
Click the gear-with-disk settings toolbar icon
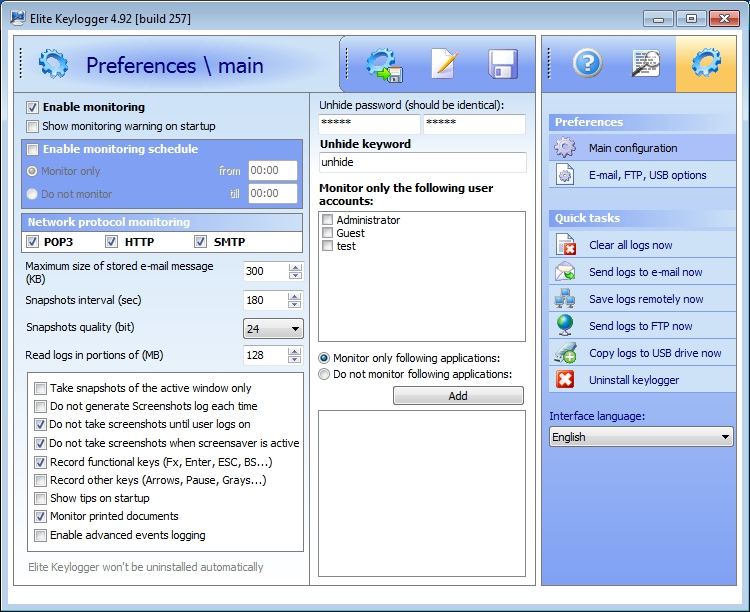pyautogui.click(x=384, y=65)
